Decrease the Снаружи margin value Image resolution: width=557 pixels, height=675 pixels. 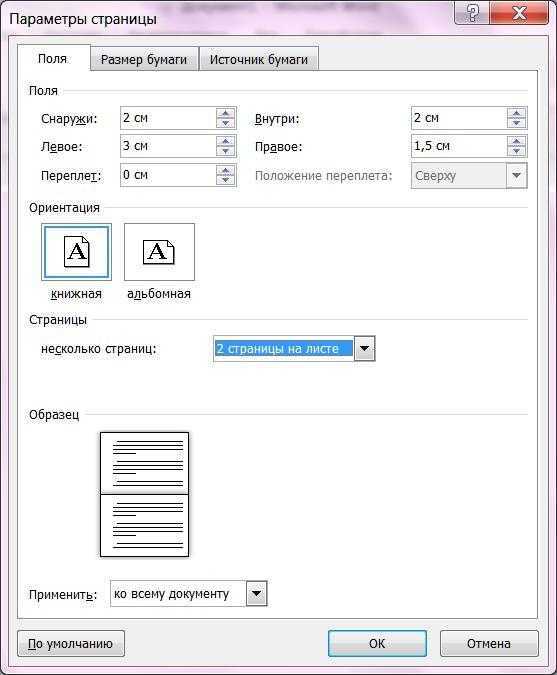pyautogui.click(x=226, y=123)
